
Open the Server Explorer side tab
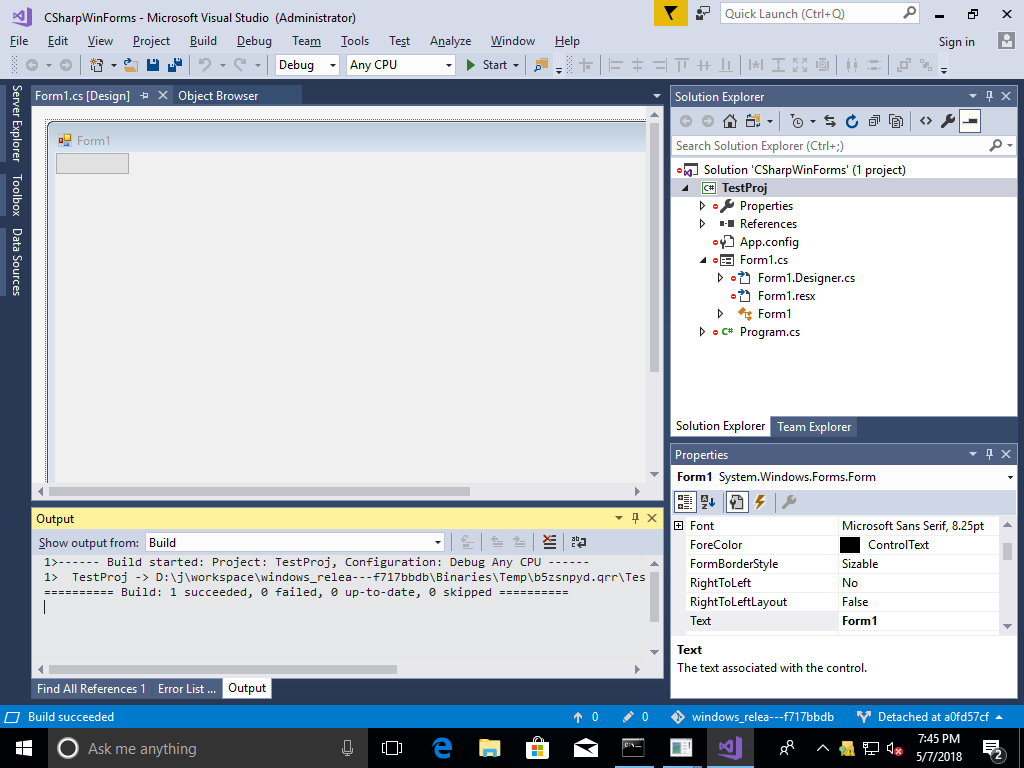tap(16, 123)
